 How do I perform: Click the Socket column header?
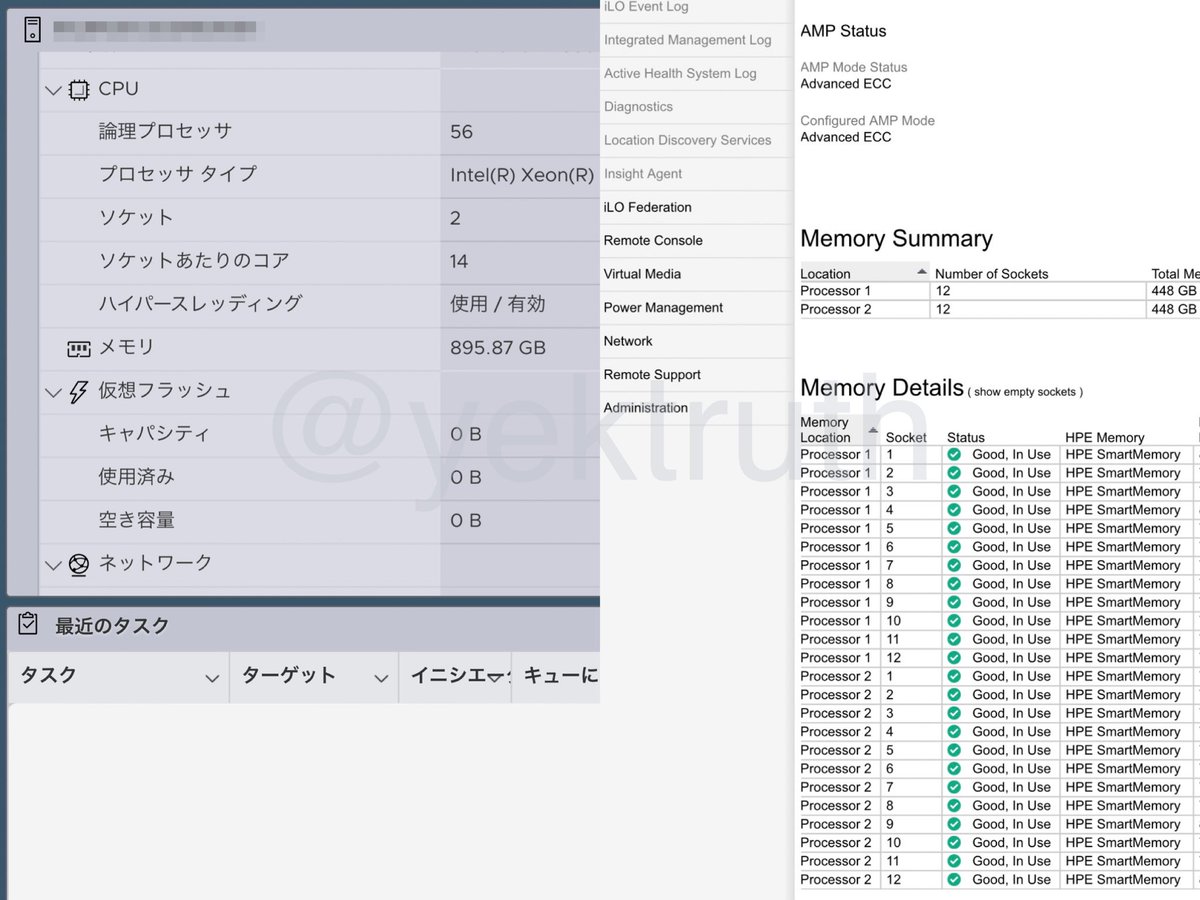pyautogui.click(x=906, y=438)
